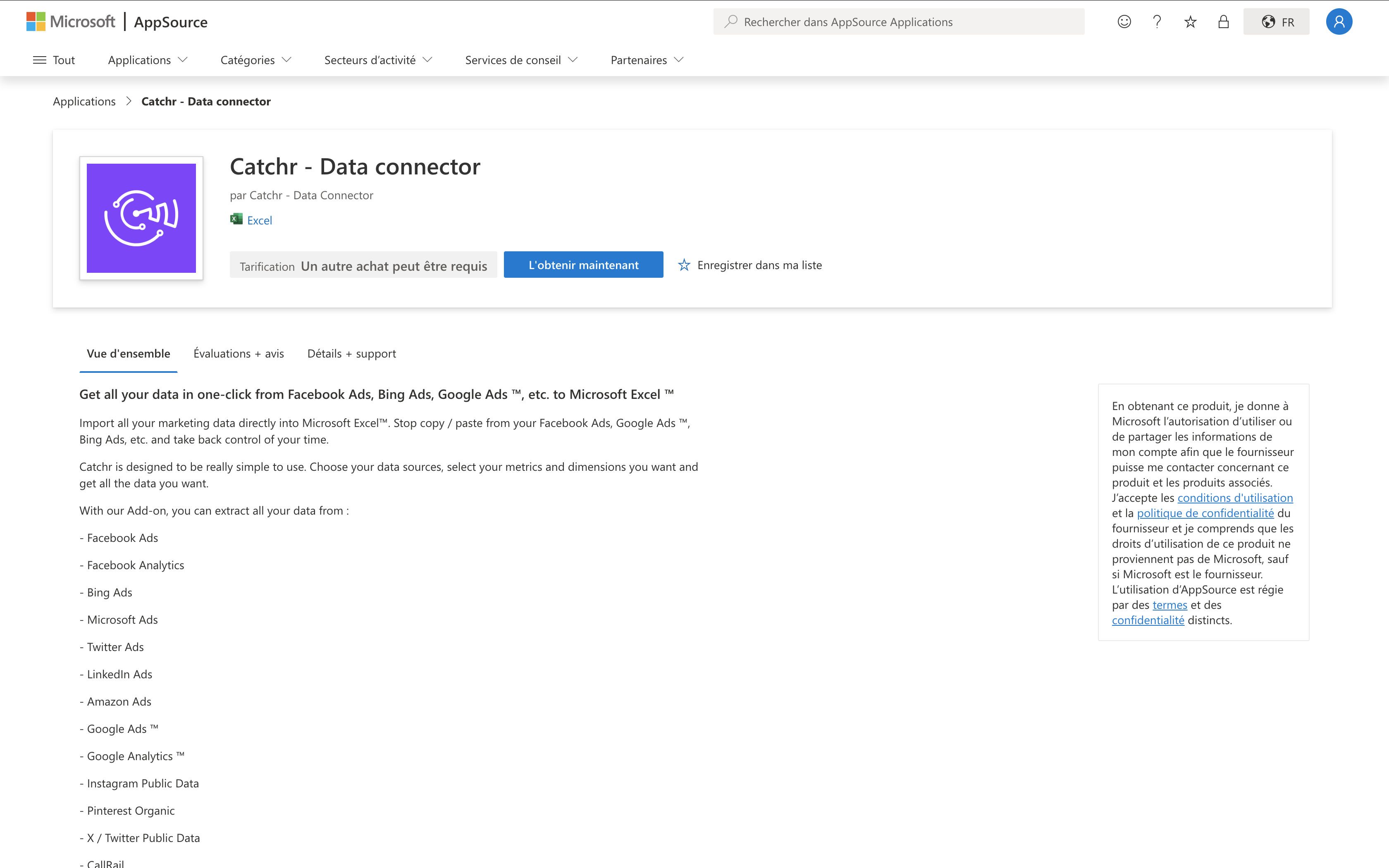Image resolution: width=1389 pixels, height=868 pixels.
Task: Click '- Pinterest Organic' list entry
Action: (127, 811)
